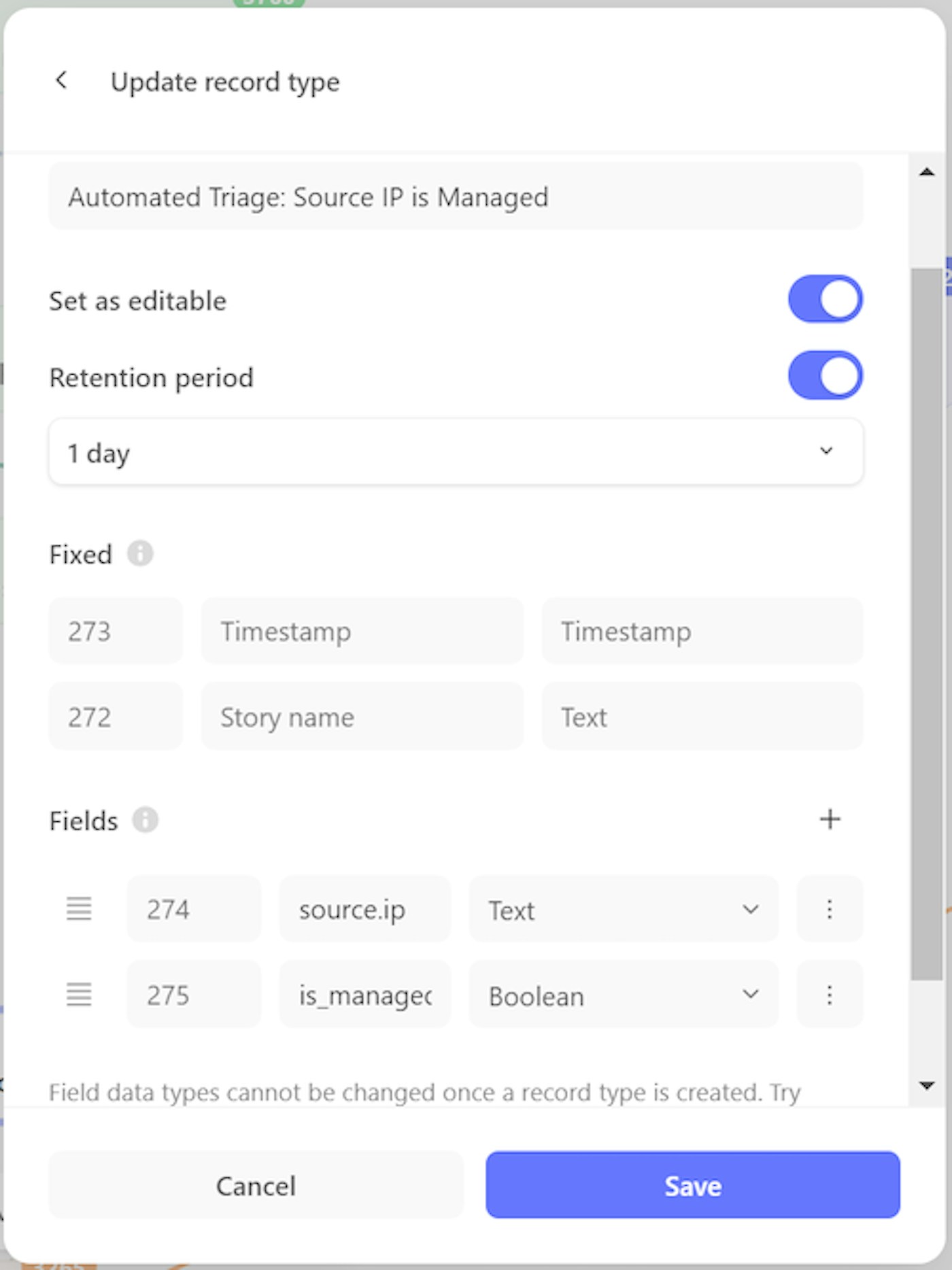The height and width of the screenshot is (1270, 952).
Task: Click the scrollbar down arrow
Action: (x=926, y=1085)
